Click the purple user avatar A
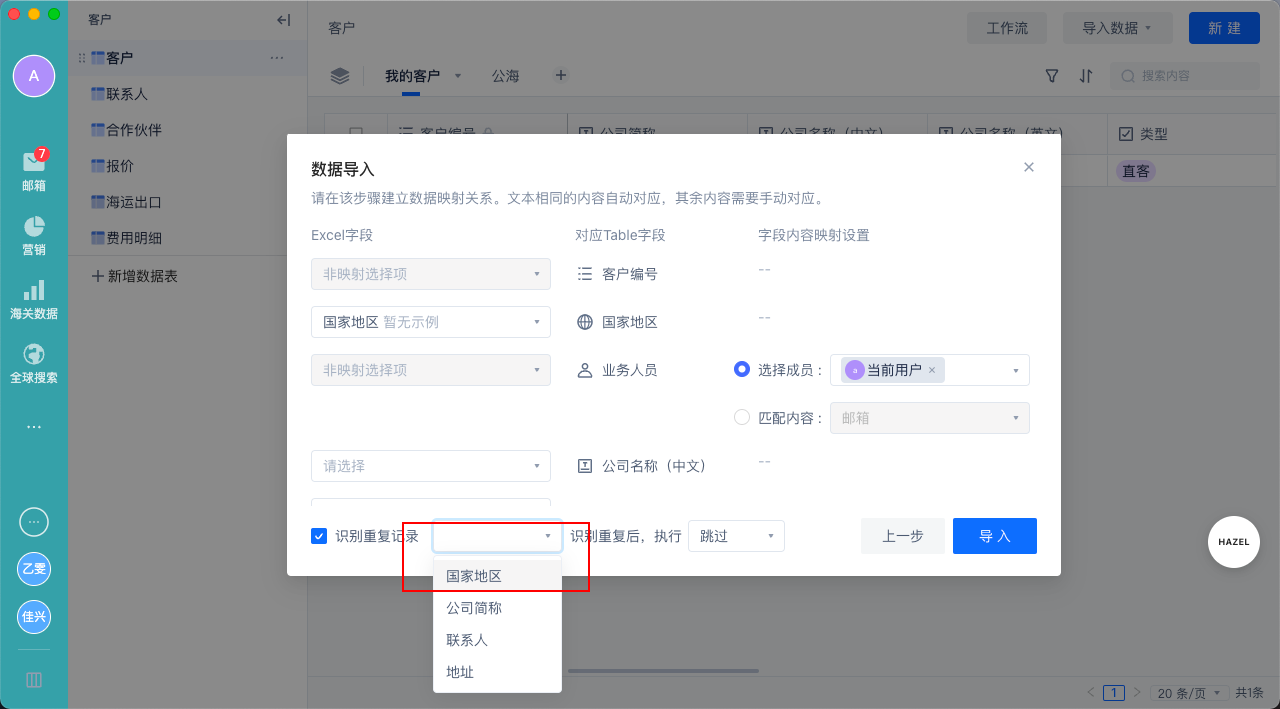 [34, 76]
